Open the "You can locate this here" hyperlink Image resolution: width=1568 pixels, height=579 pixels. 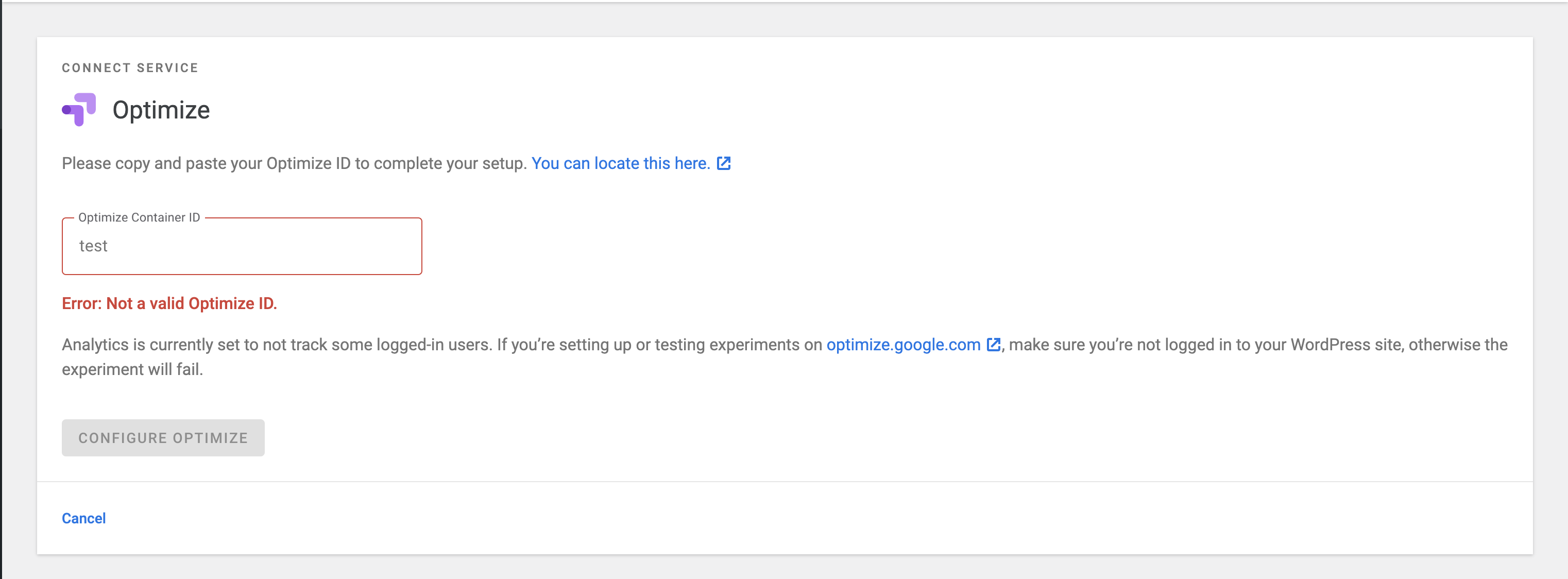click(621, 163)
